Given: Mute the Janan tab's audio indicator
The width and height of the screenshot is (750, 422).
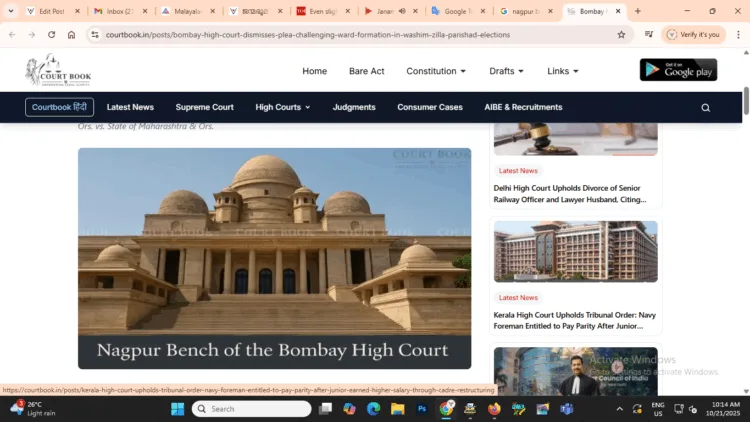Looking at the screenshot, I should [402, 11].
